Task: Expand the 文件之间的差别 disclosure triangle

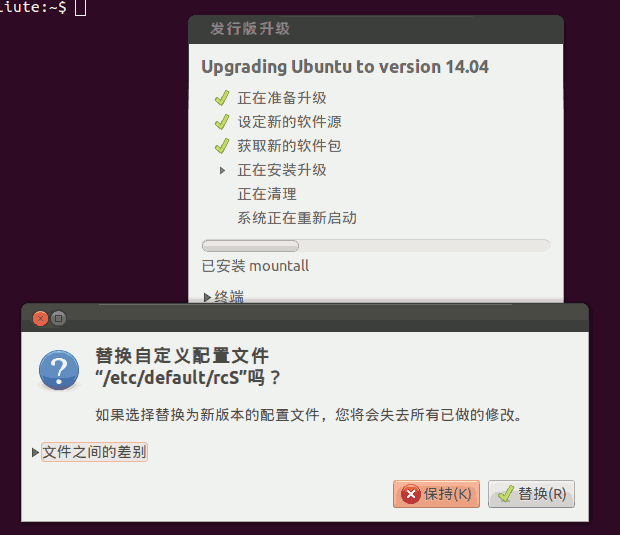Action: pyautogui.click(x=35, y=452)
